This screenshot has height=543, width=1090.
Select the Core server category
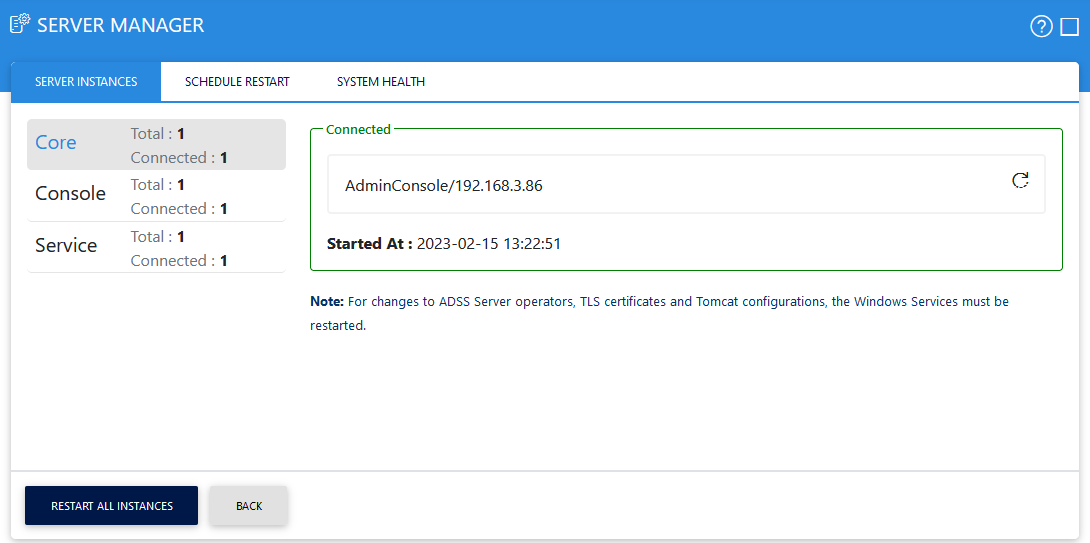[56, 143]
